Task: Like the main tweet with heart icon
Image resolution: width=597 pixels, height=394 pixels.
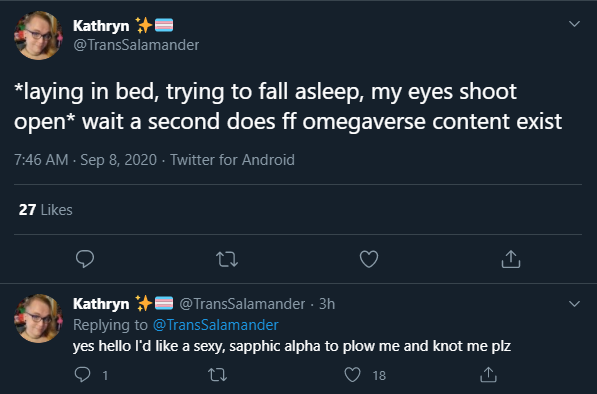Action: [369, 259]
